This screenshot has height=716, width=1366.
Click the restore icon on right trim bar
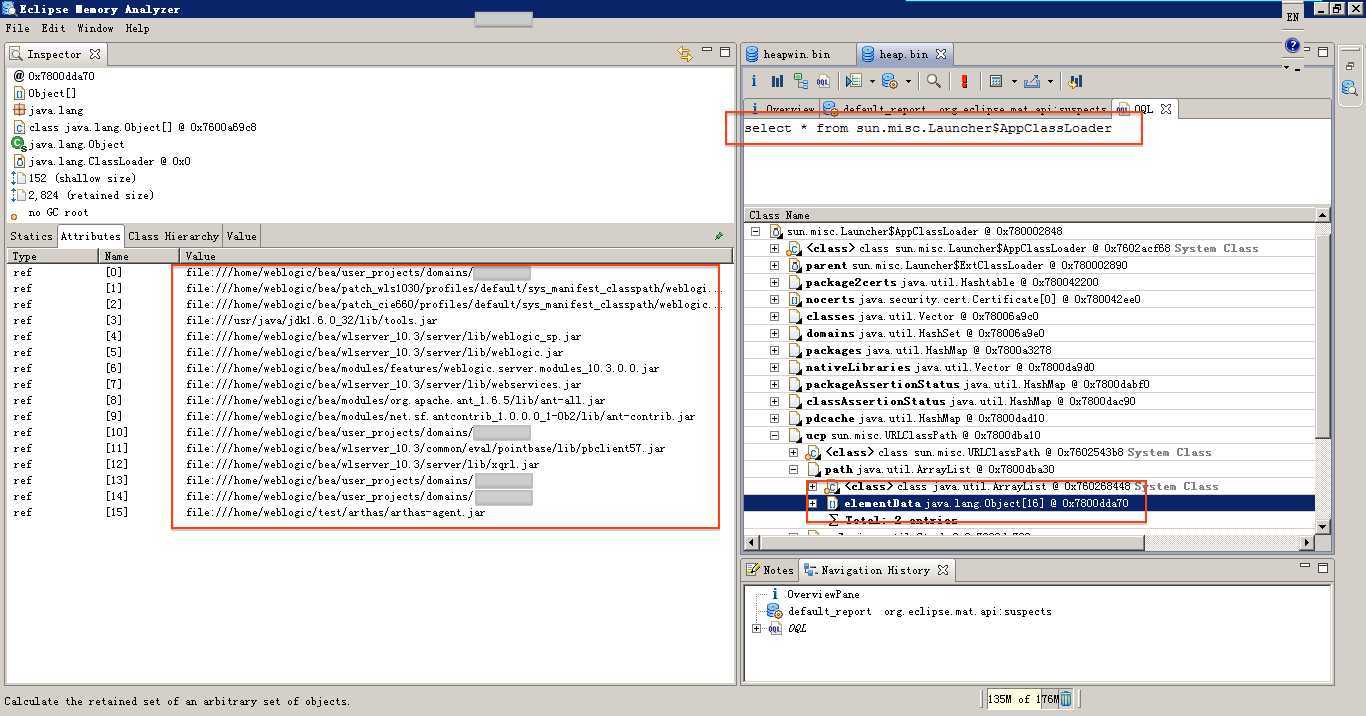click(1349, 66)
